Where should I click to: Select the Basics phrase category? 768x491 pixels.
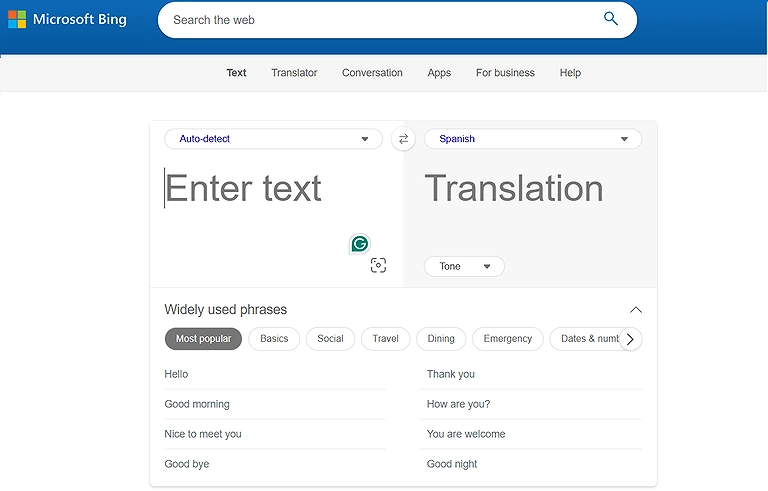(274, 339)
